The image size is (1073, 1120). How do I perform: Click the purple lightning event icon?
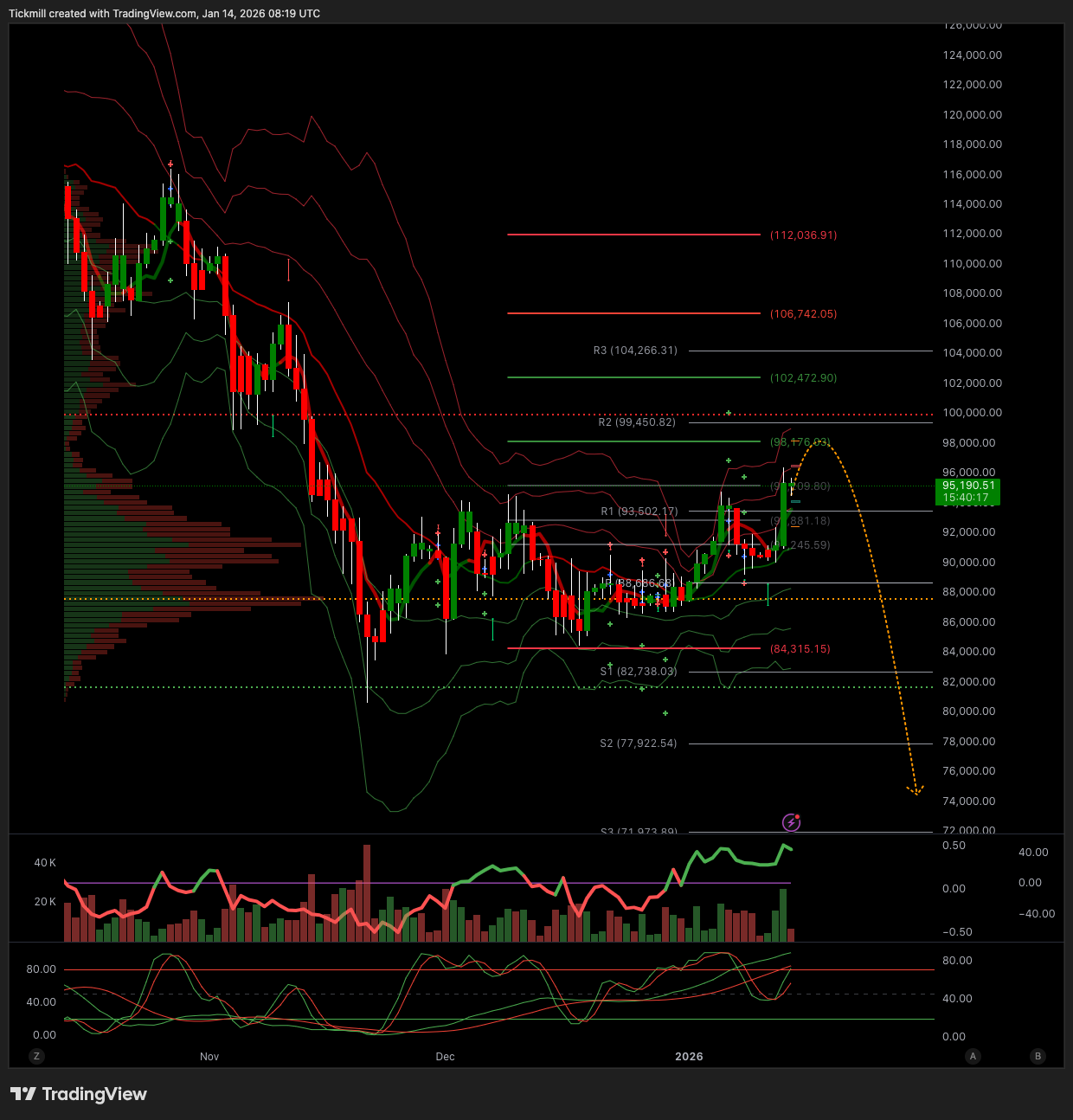(791, 822)
